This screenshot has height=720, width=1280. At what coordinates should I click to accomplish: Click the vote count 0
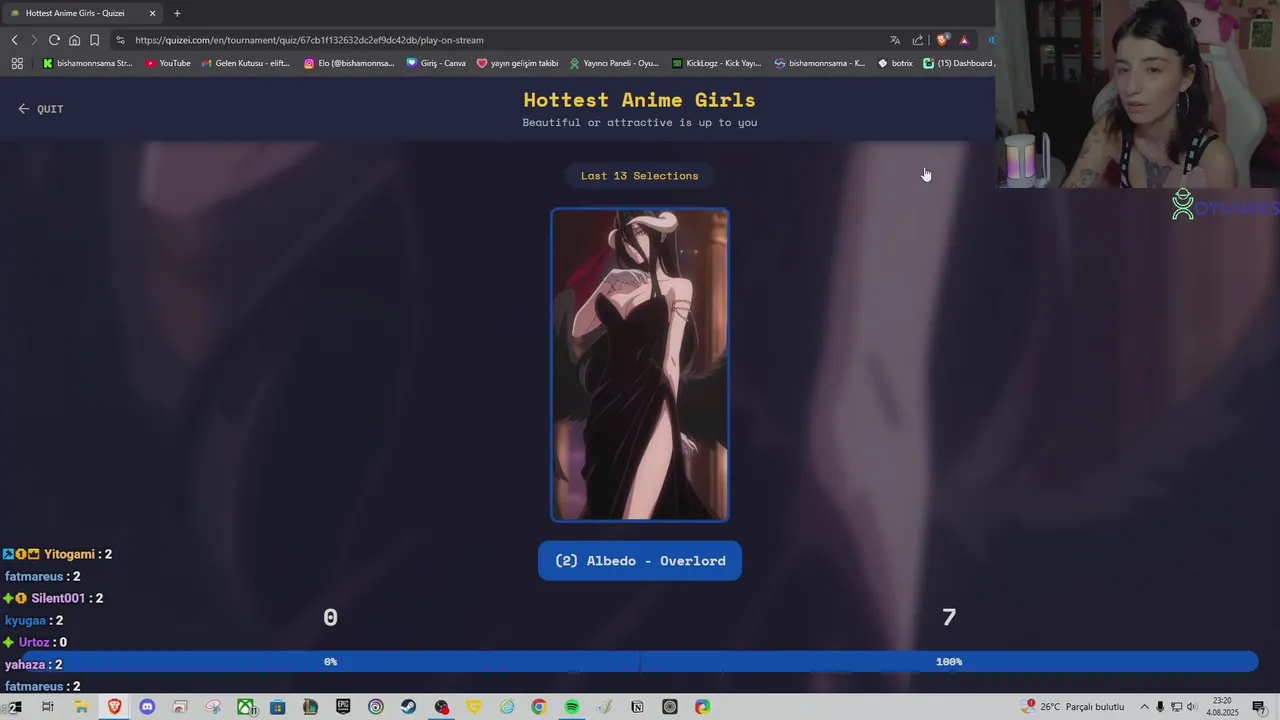(330, 618)
